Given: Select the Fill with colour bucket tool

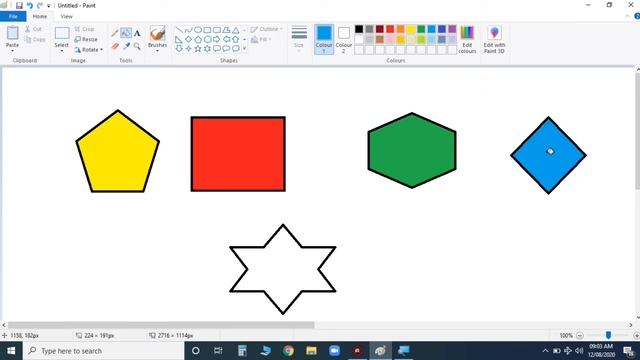Looking at the screenshot, I should coord(126,33).
